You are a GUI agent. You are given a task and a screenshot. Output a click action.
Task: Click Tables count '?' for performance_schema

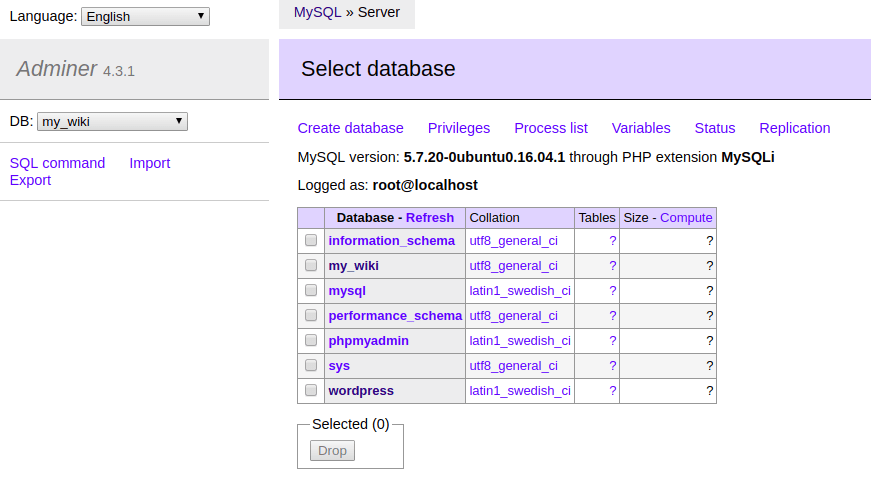tap(612, 315)
